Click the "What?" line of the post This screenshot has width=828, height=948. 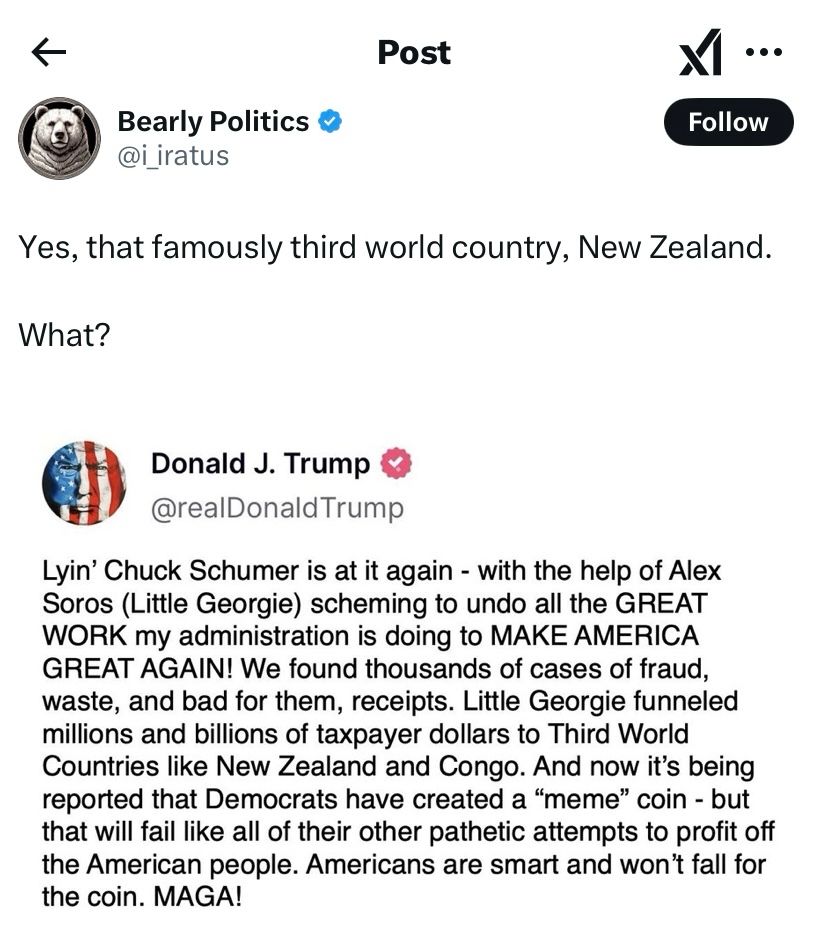pos(64,334)
